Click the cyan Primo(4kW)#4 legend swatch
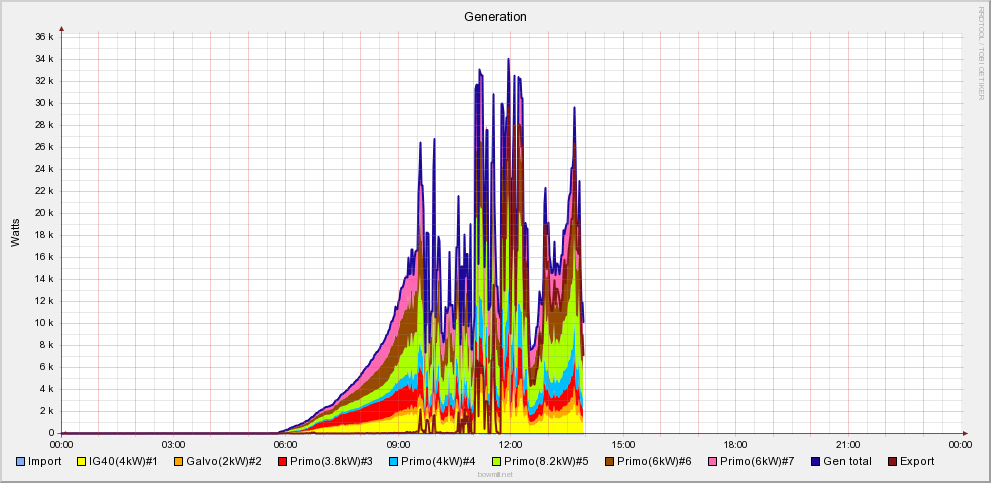The height and width of the screenshot is (483, 991). pos(393,462)
